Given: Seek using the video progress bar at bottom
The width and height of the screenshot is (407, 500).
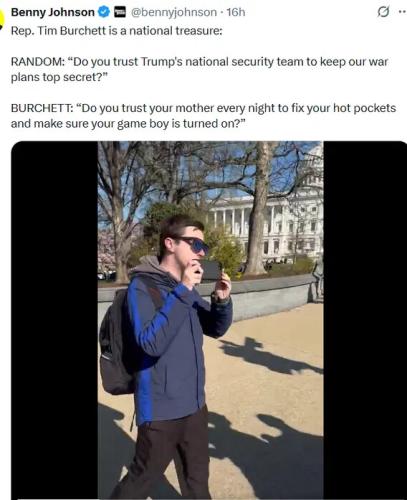Looking at the screenshot, I should [x=210, y=499].
